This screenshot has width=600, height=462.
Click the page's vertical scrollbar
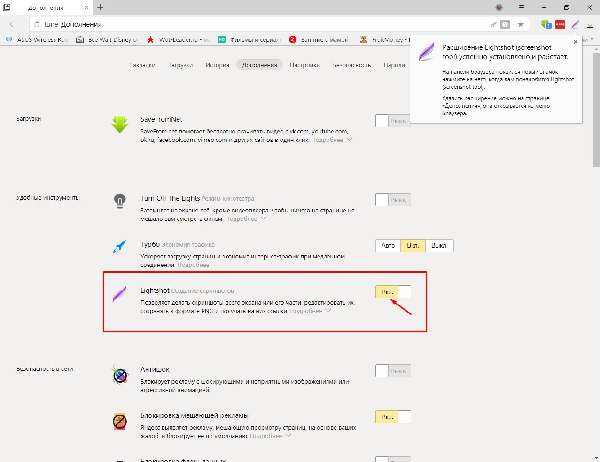pyautogui.click(x=595, y=250)
